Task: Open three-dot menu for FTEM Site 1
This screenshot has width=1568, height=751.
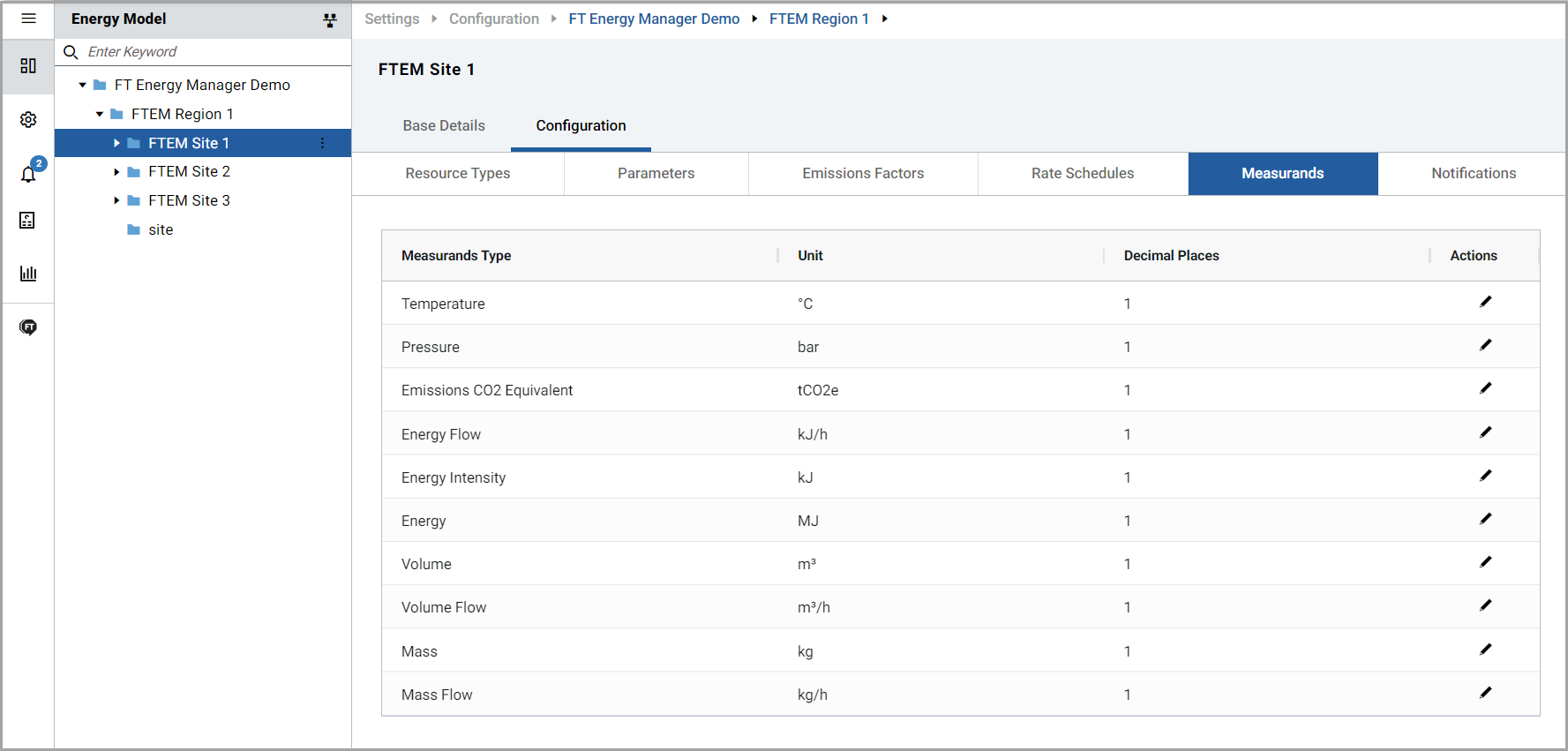Action: tap(322, 143)
